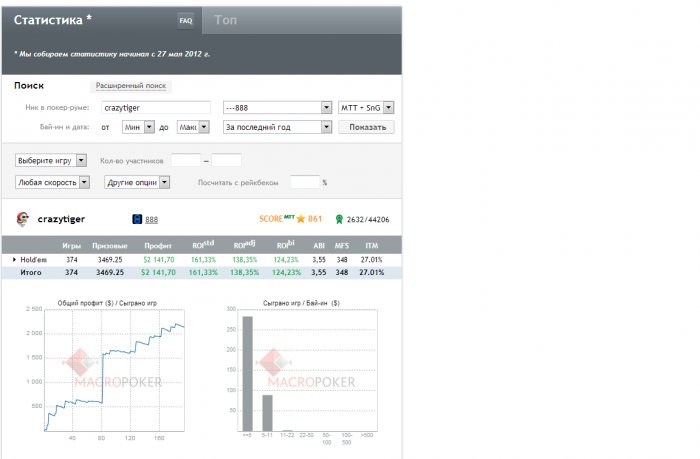Click the 5-11 buy-in bar
This screenshot has width=700, height=459.
(x=267, y=413)
